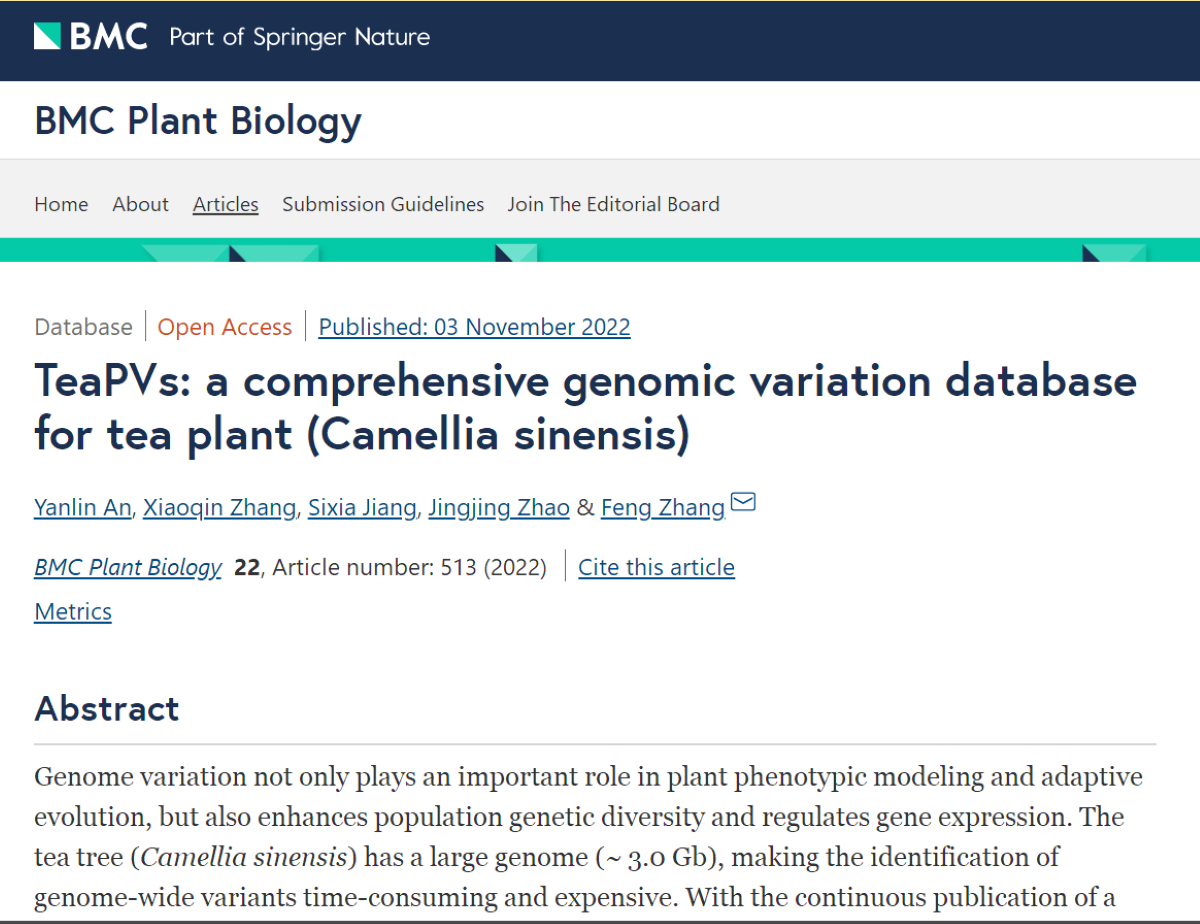
Task: Open Submission Guidelines page
Action: [x=383, y=204]
